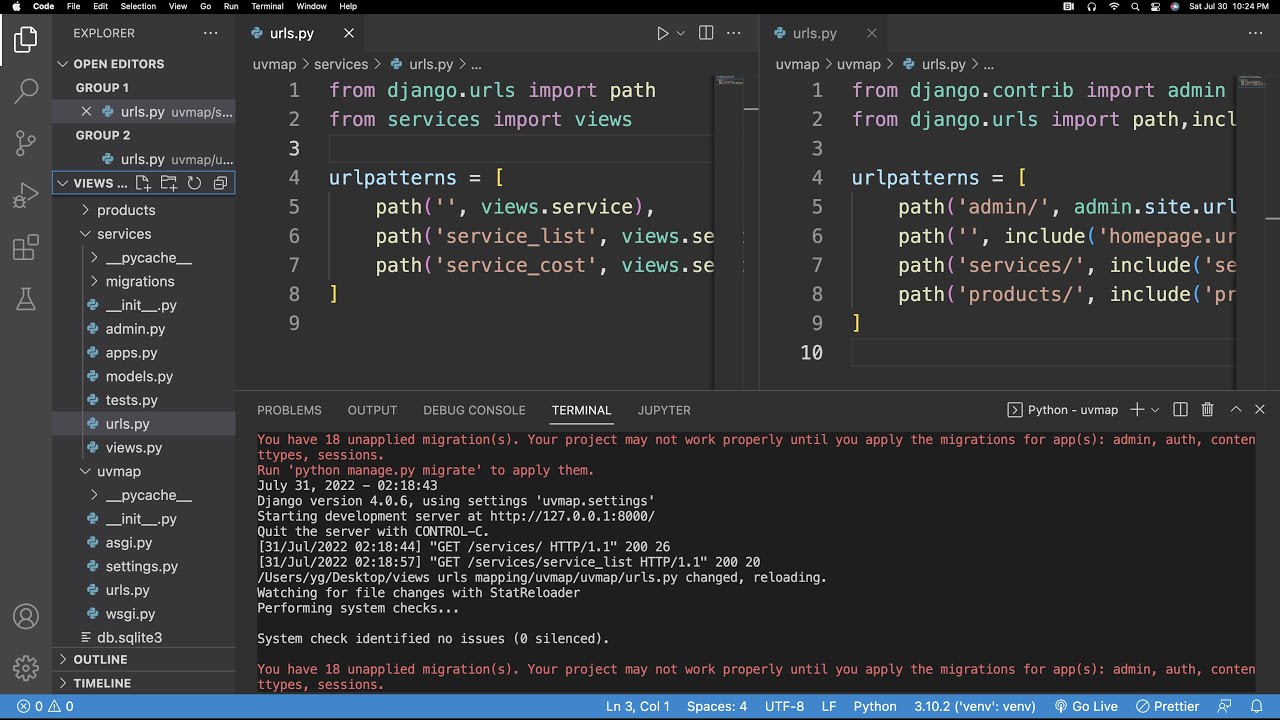Click notifications bell in status bar
The height and width of the screenshot is (720, 1280).
(1258, 706)
